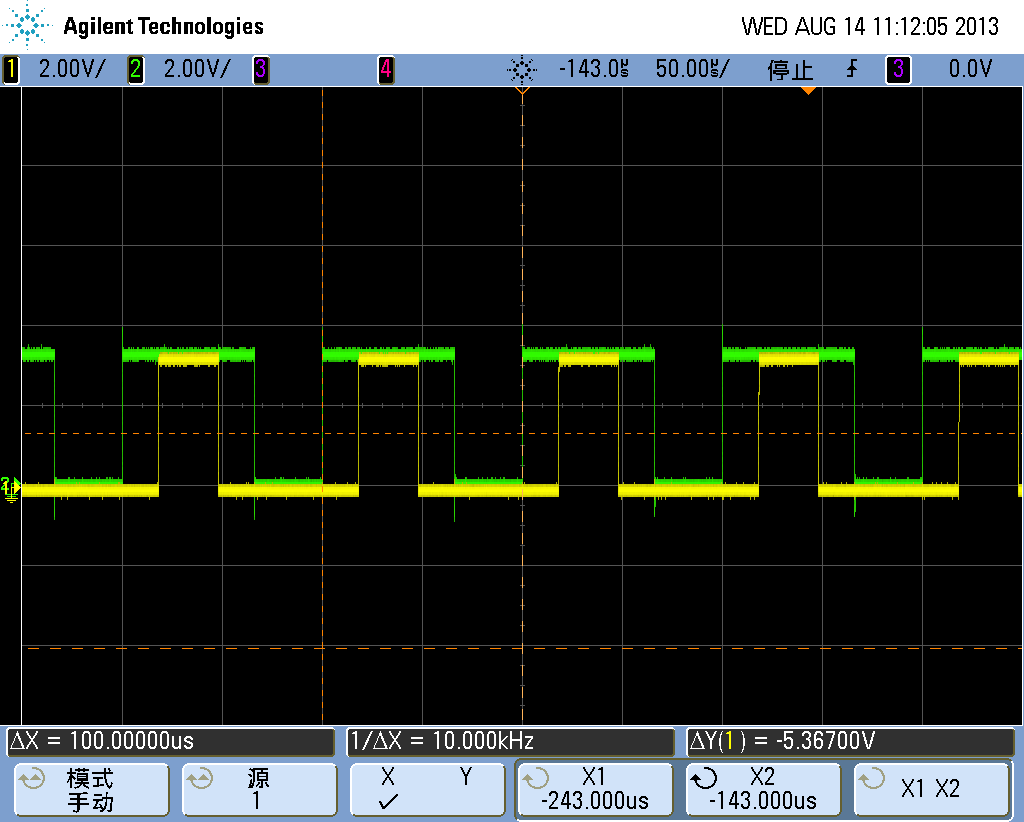Image resolution: width=1024 pixels, height=822 pixels.
Task: Select the X2 -143.000us cursor softkey
Action: coord(763,789)
